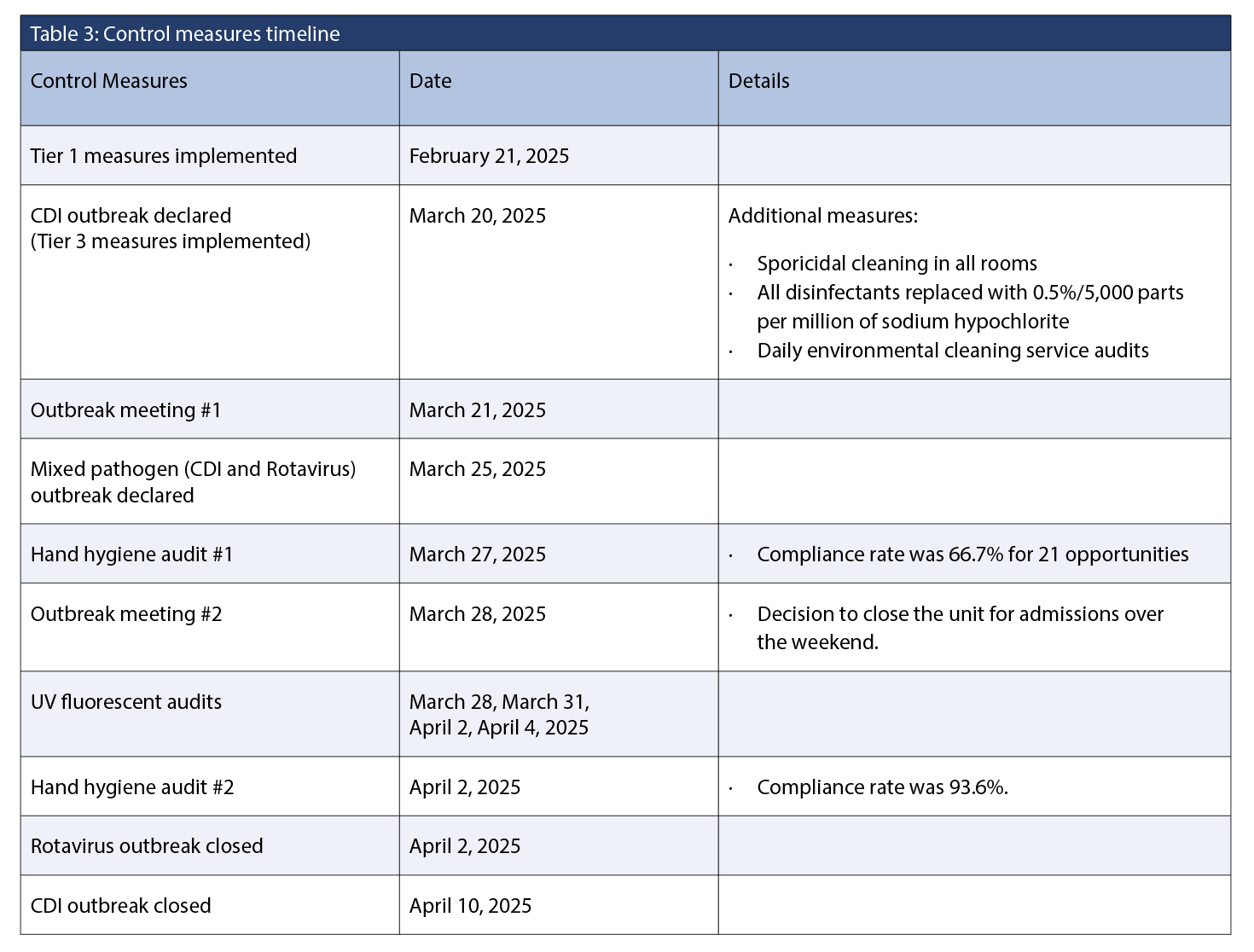
Task: Select the 'April 10, 2025' date cell
Action: point(470,906)
